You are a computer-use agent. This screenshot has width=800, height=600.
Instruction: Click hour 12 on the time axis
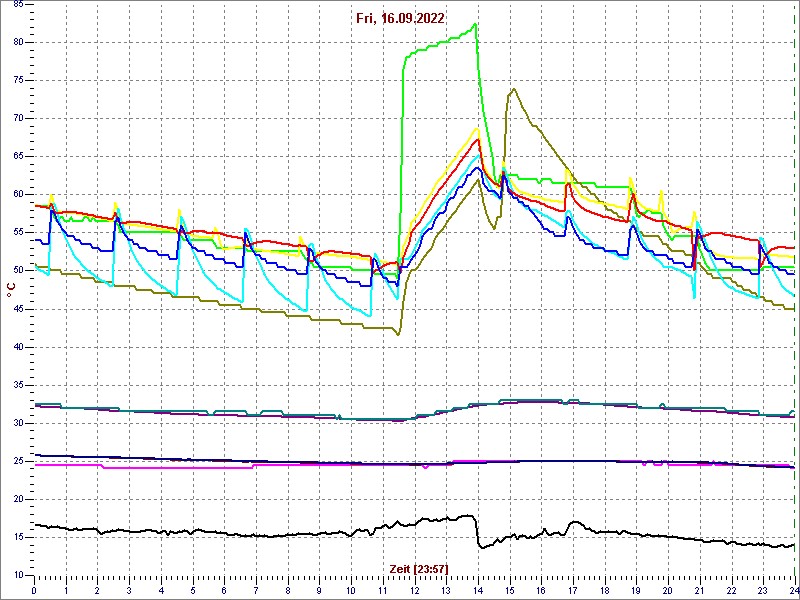(x=415, y=590)
